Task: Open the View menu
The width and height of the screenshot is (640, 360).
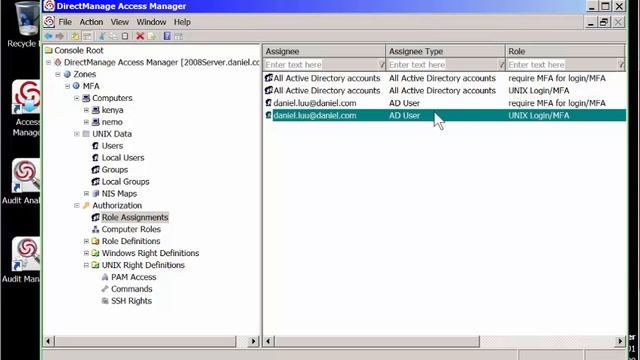Action: (x=120, y=22)
